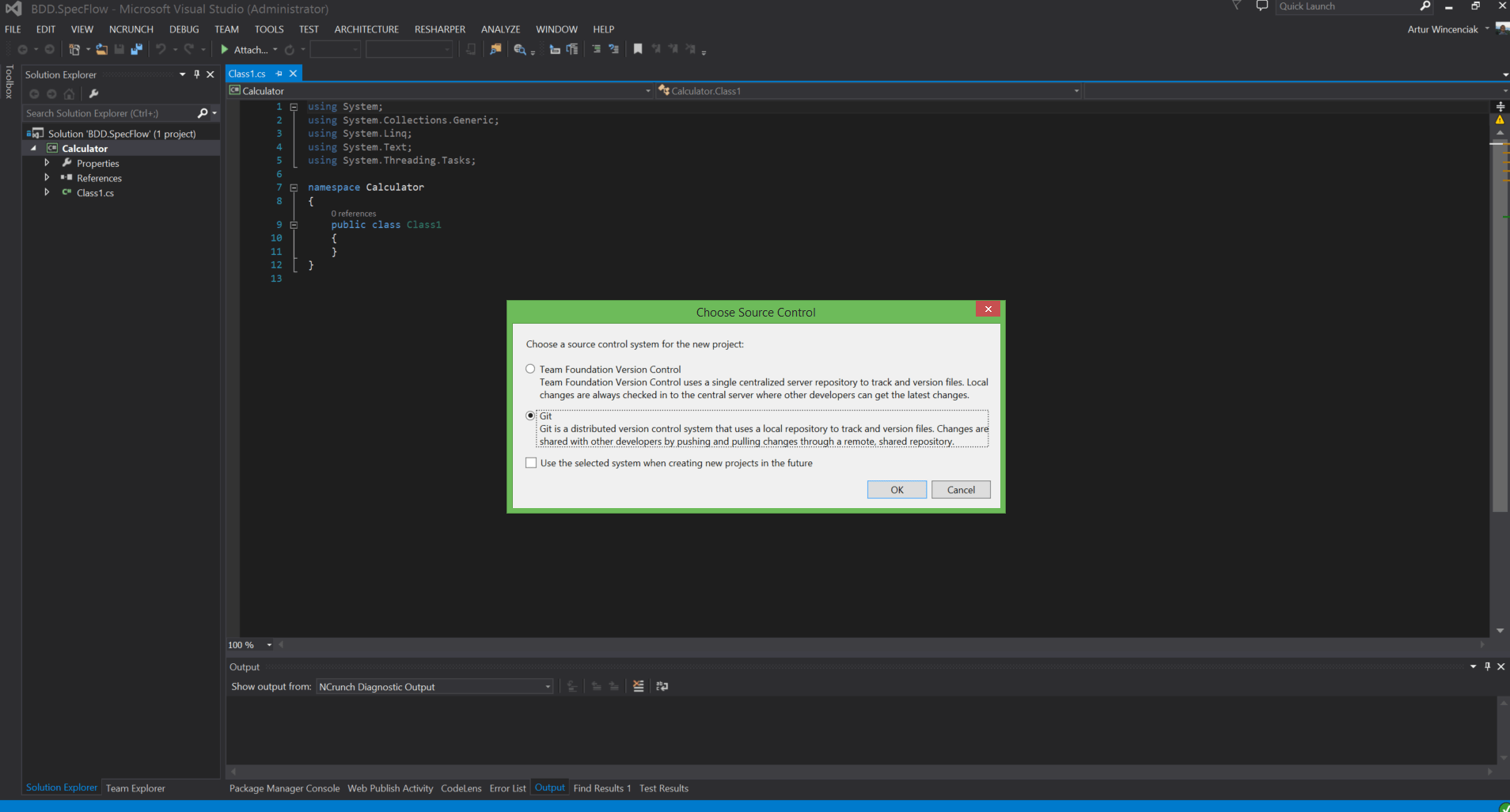Expand the Class1.cs tree node

click(x=47, y=192)
